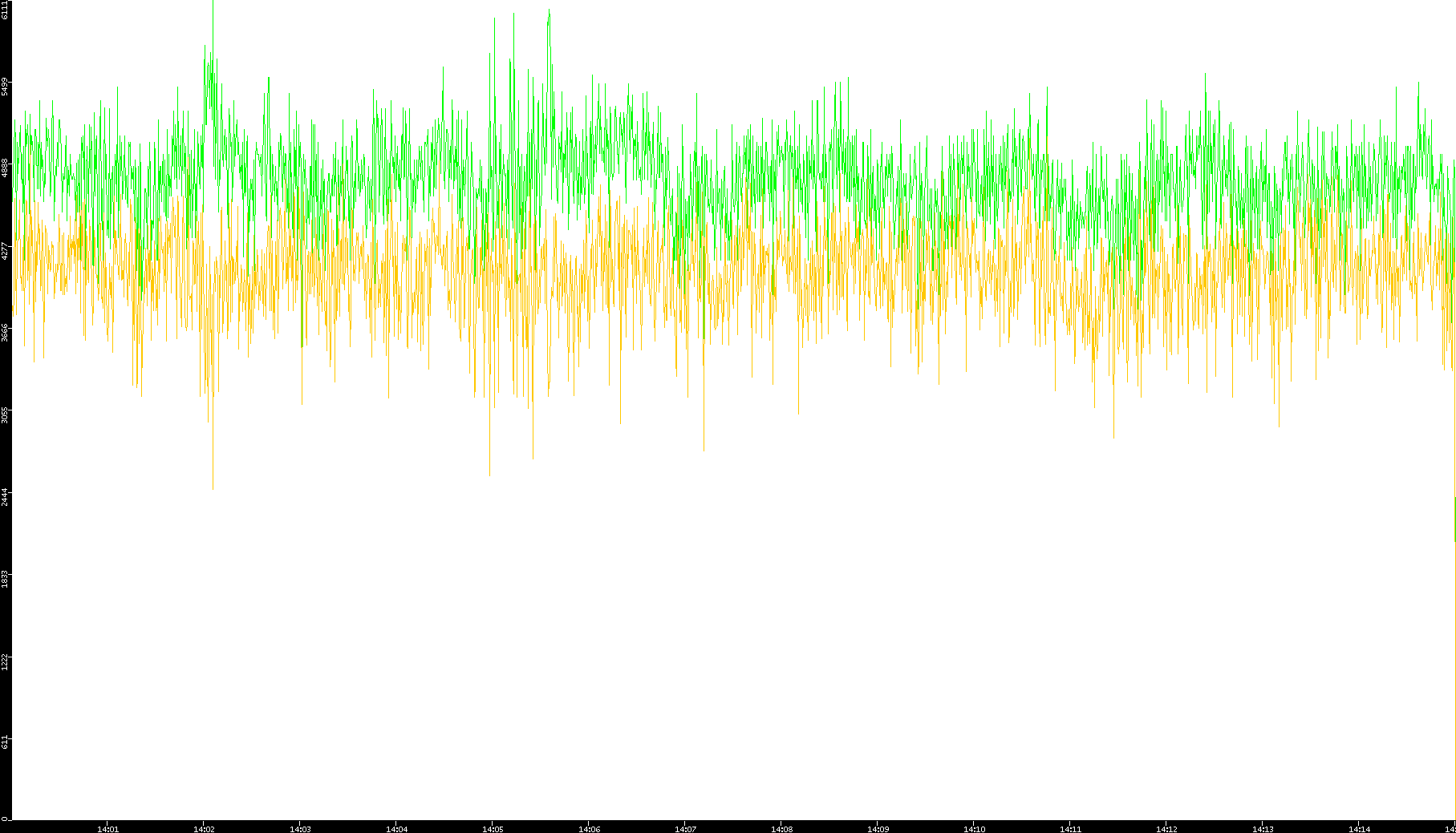The height and width of the screenshot is (833, 1456).
Task: Click the 14:13 time axis label
Action: pos(1263,829)
